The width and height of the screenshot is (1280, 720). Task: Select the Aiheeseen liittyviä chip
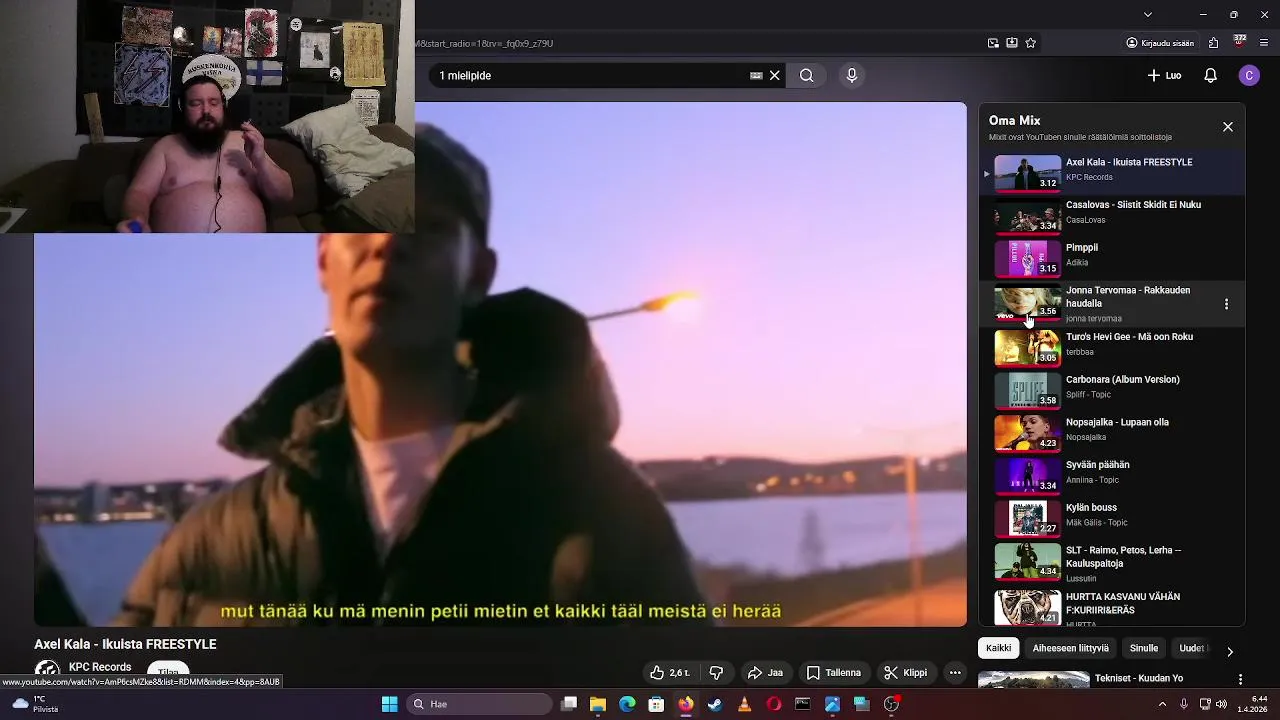click(x=1070, y=648)
